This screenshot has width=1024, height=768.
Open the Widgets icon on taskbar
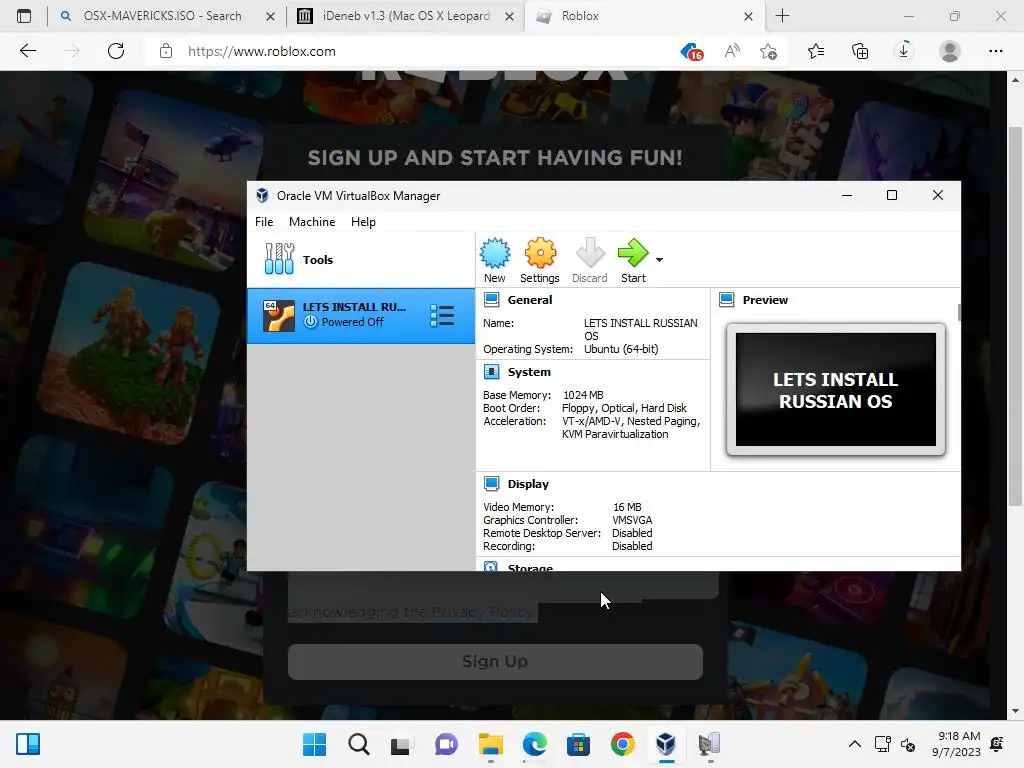coord(28,744)
